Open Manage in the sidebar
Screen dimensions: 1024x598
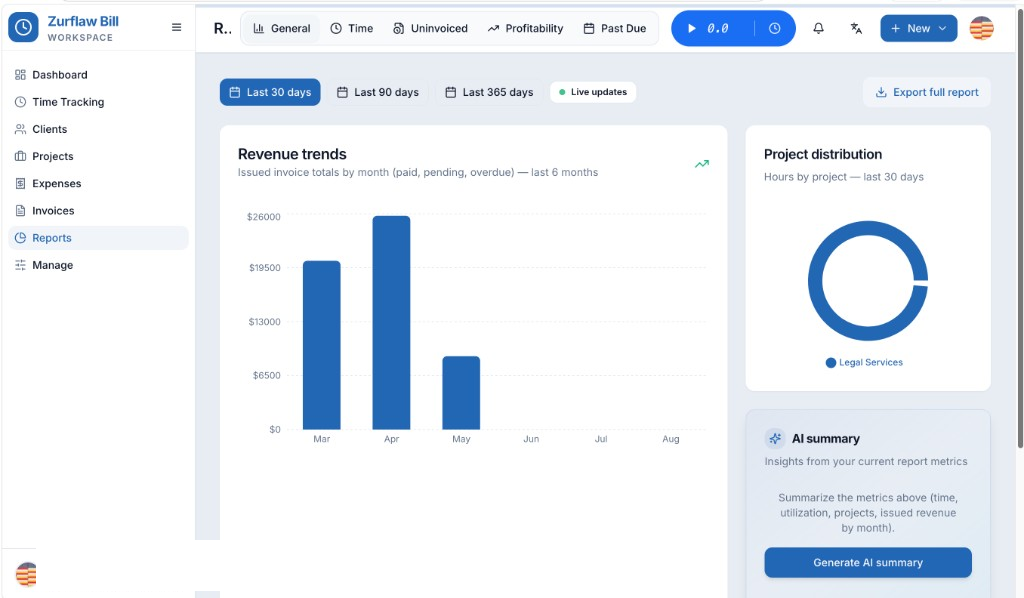tap(98, 265)
